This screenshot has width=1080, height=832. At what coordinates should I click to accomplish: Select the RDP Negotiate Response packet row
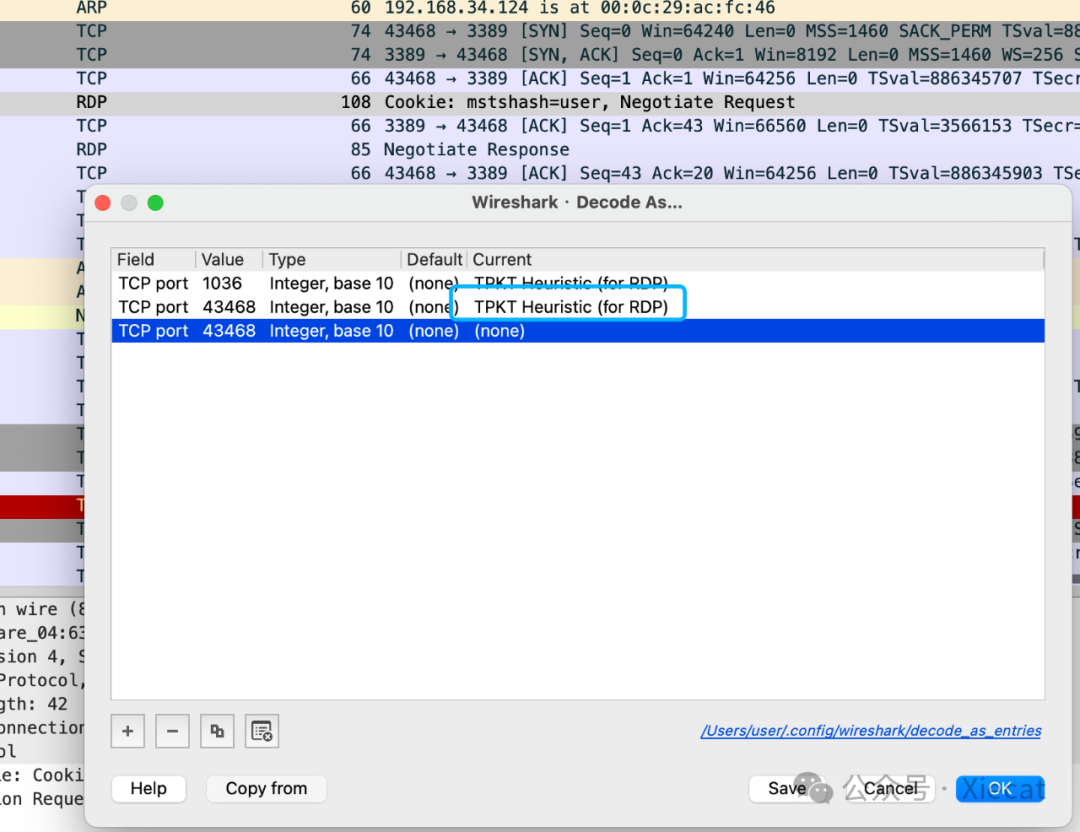476,150
